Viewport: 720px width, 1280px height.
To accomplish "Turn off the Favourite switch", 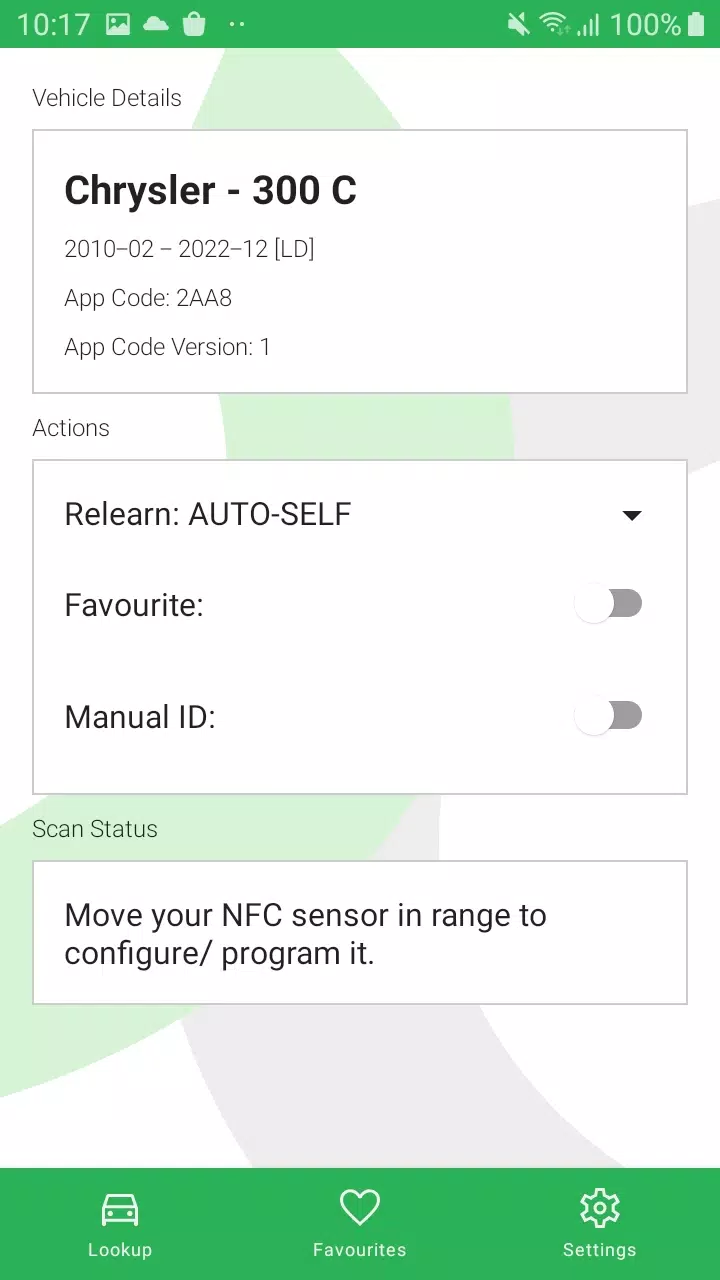I will [x=609, y=603].
